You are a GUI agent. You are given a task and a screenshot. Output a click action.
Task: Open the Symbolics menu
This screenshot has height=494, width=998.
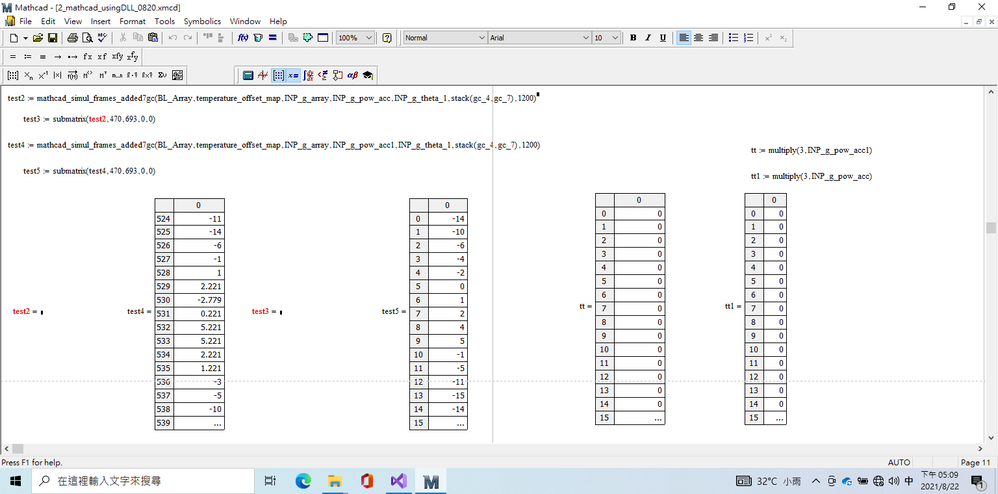point(202,21)
